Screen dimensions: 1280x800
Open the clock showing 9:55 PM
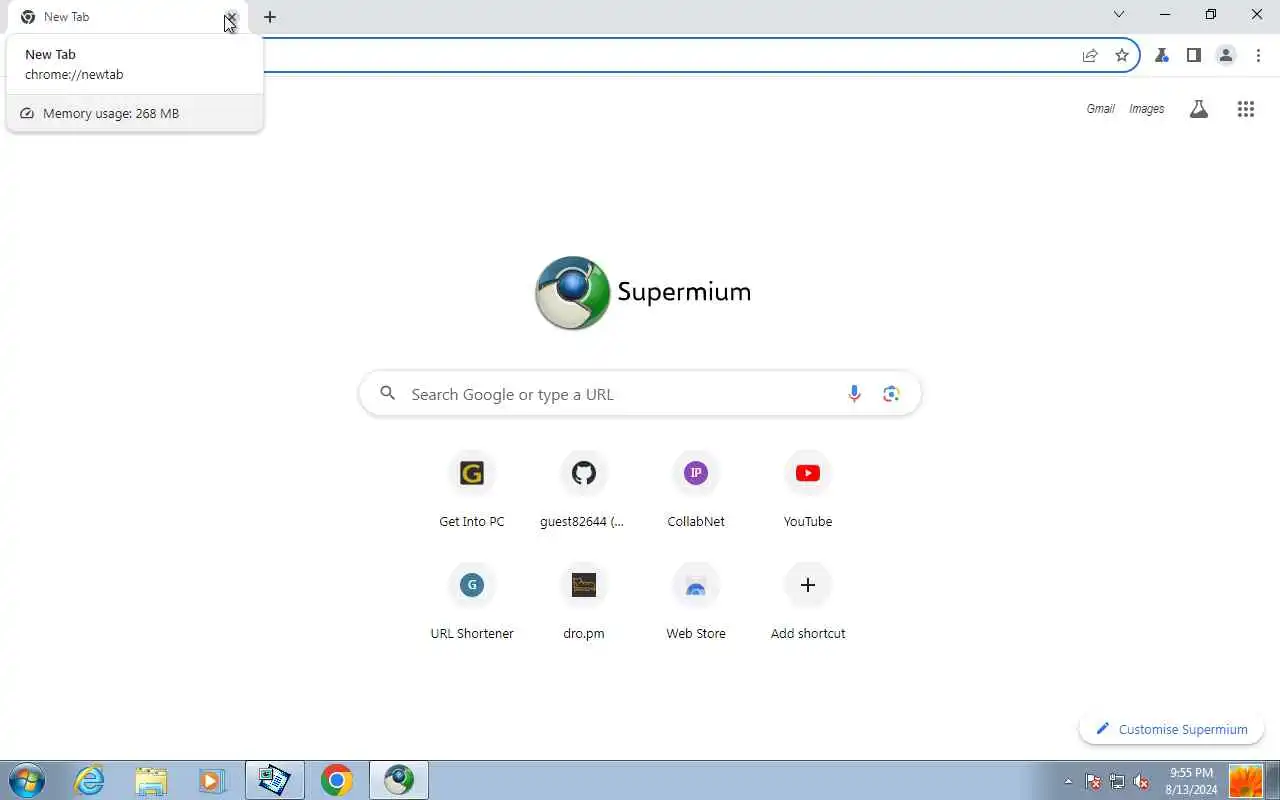1191,781
